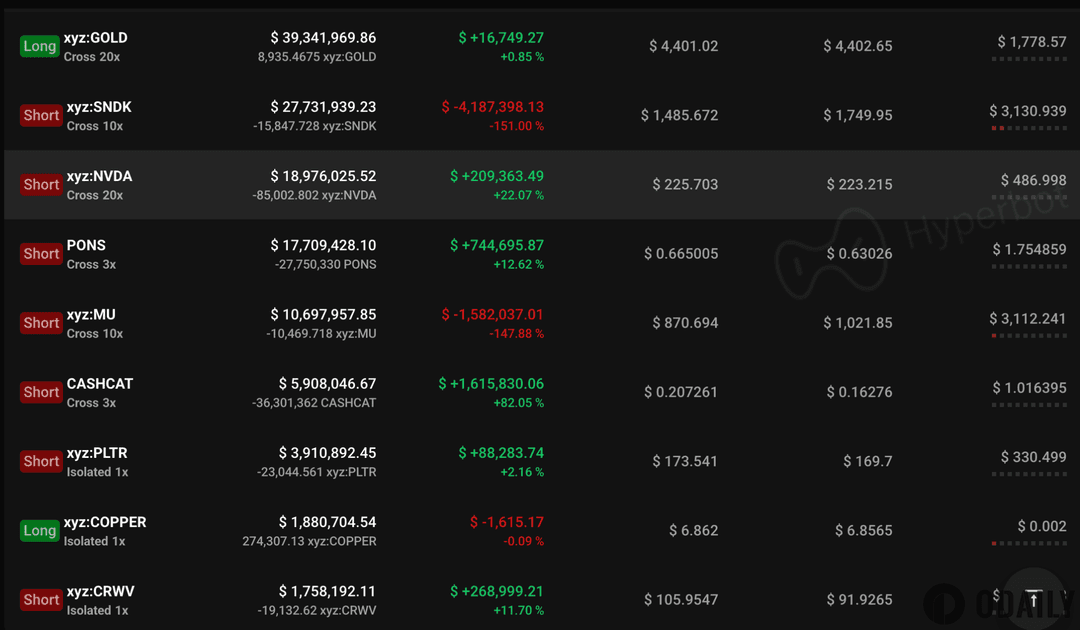Click the PnL $ +16,749.27
Viewport: 1080px width, 630px height.
[x=501, y=38]
